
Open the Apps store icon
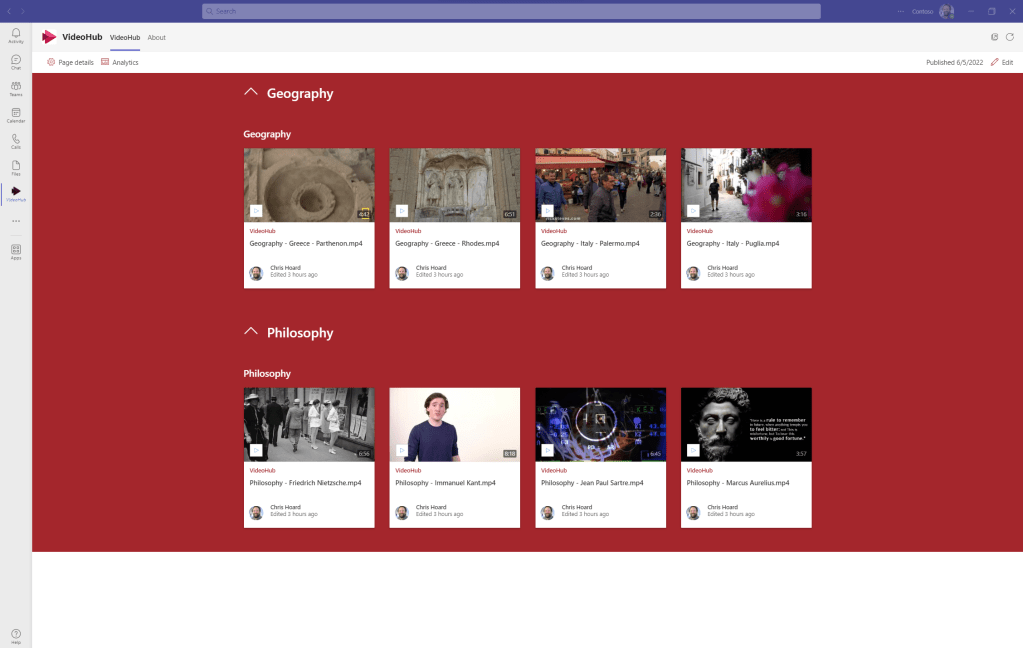point(16,251)
